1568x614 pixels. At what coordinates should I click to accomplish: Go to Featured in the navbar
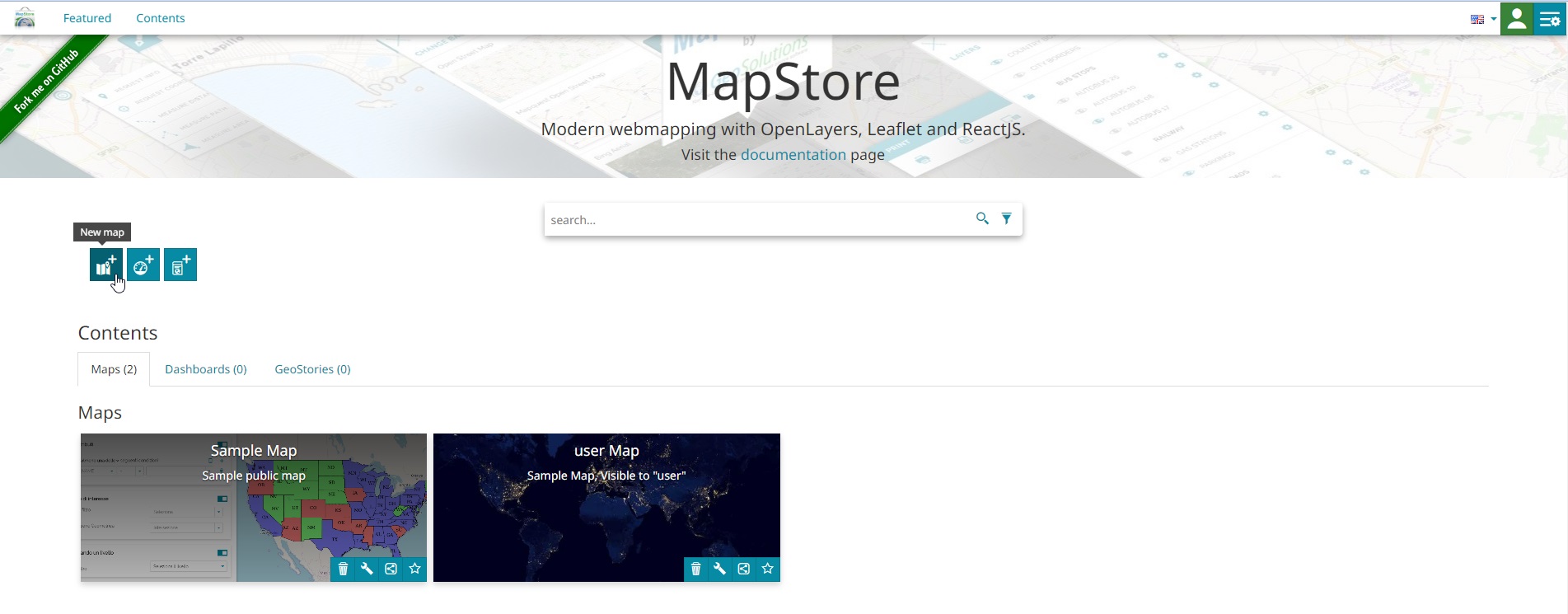[87, 18]
